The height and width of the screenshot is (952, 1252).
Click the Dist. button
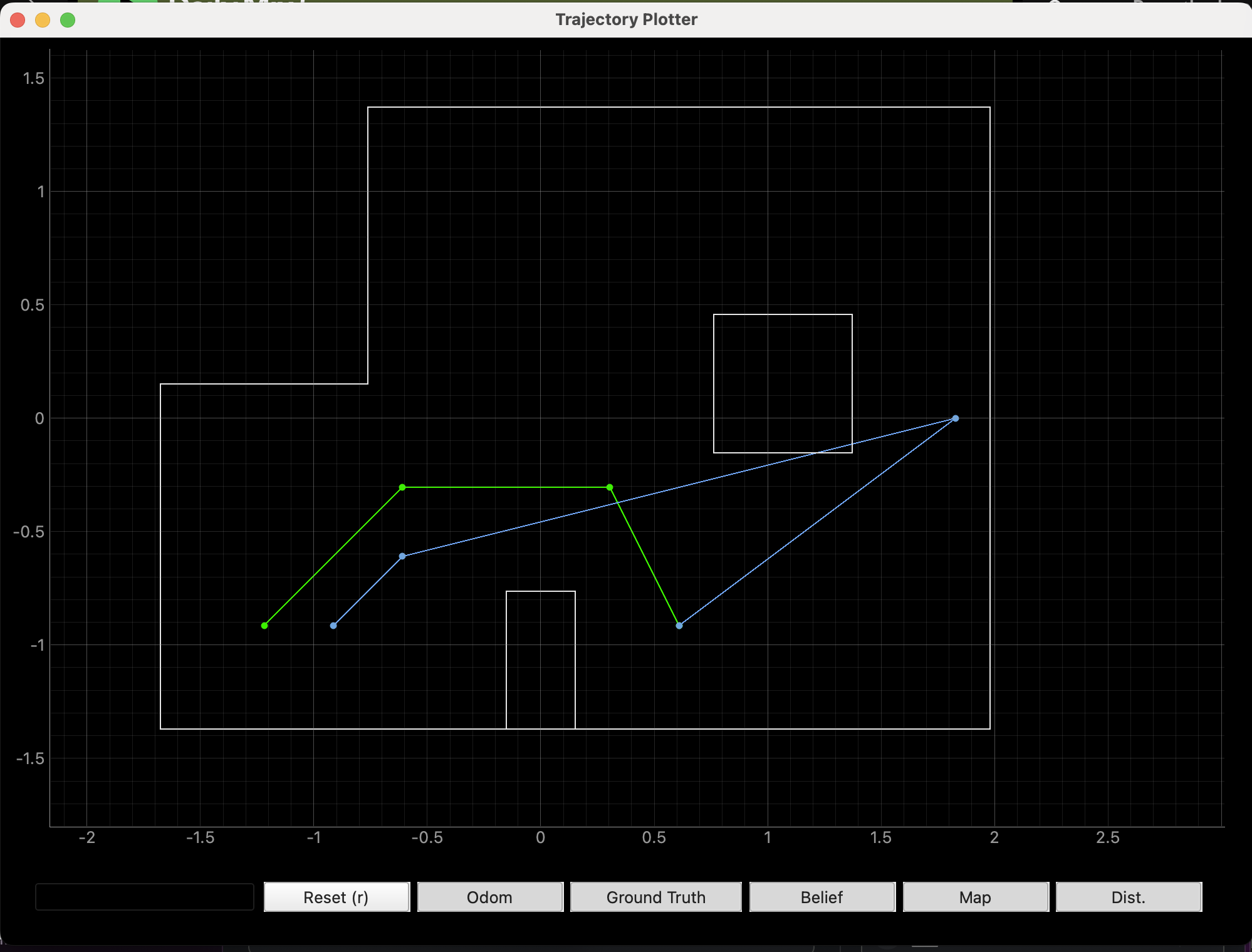1128,897
